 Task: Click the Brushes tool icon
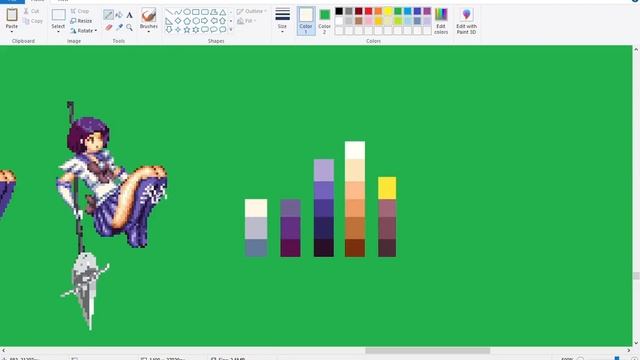[149, 15]
